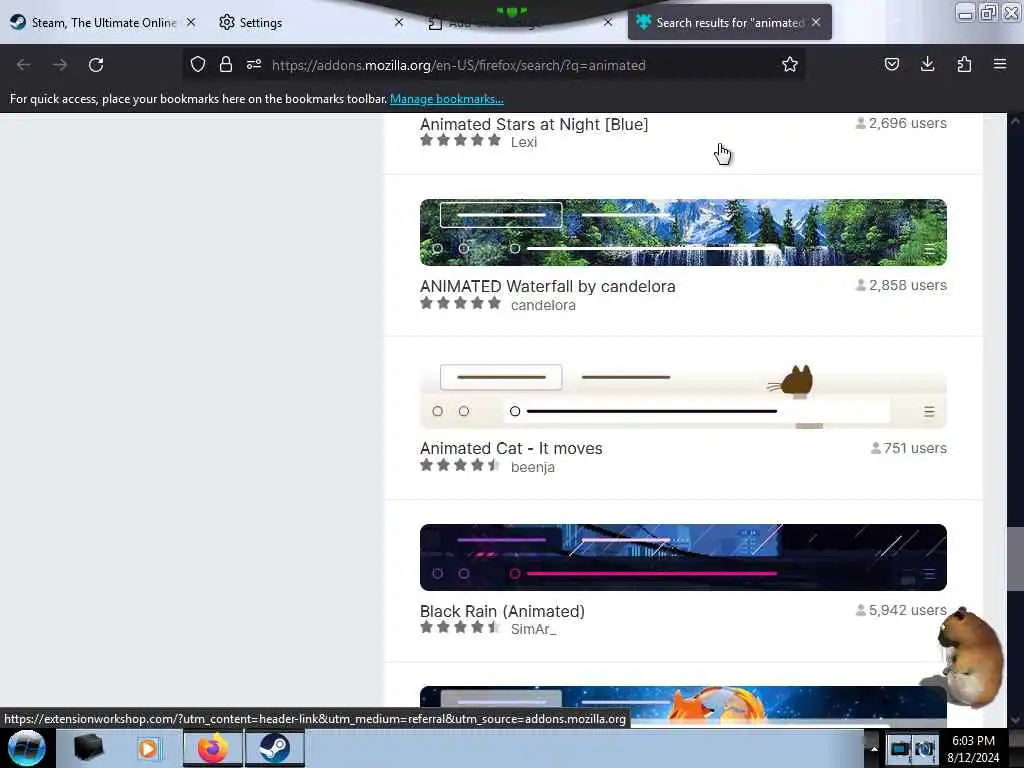Go back to the previous page
The image size is (1024, 768).
(x=24, y=65)
